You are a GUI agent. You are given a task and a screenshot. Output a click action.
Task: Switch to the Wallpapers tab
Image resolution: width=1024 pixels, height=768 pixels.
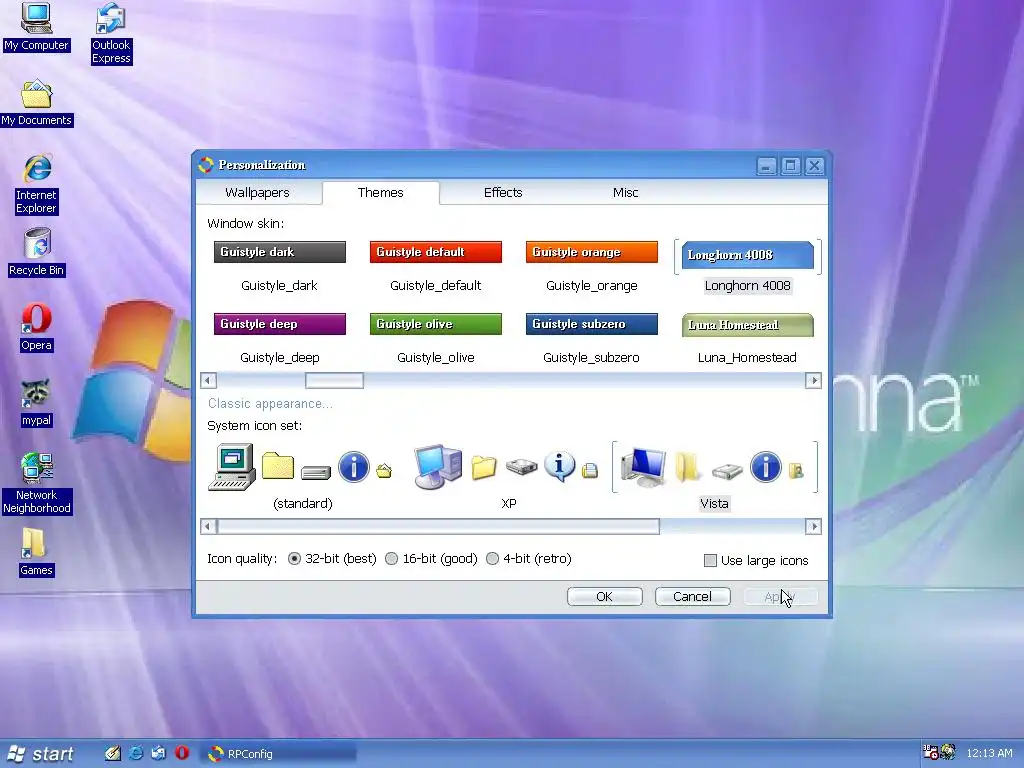(x=257, y=193)
